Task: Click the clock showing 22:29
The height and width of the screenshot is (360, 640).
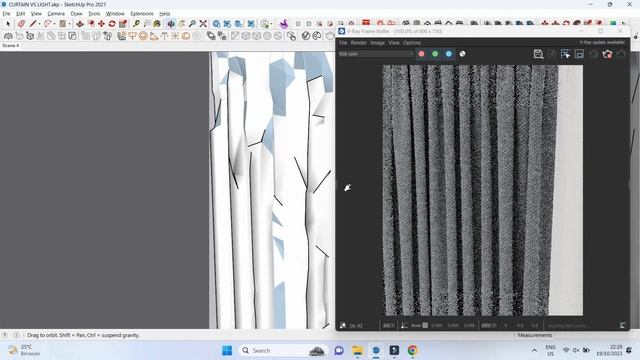Action: click(609, 350)
